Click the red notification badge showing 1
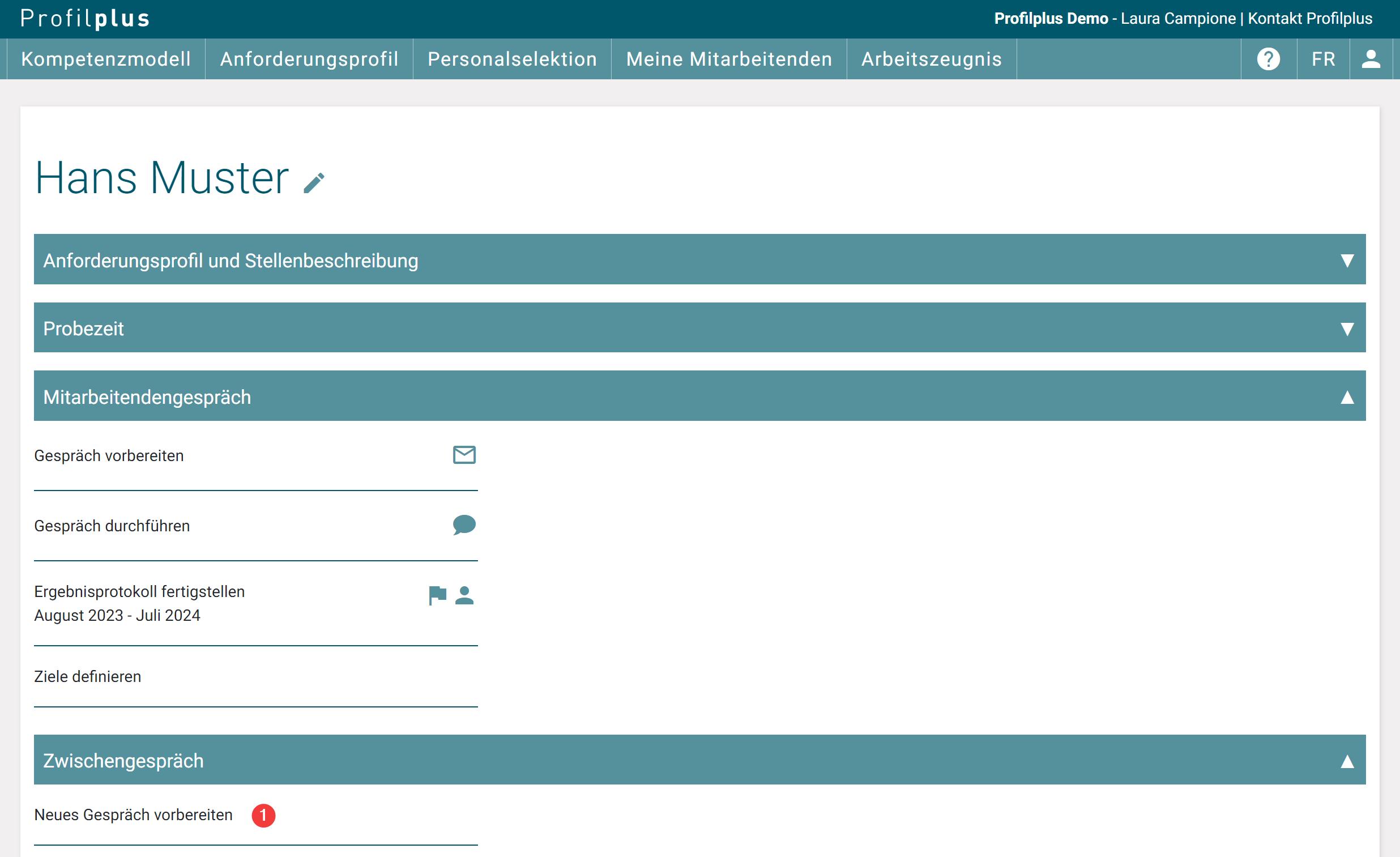 click(263, 815)
